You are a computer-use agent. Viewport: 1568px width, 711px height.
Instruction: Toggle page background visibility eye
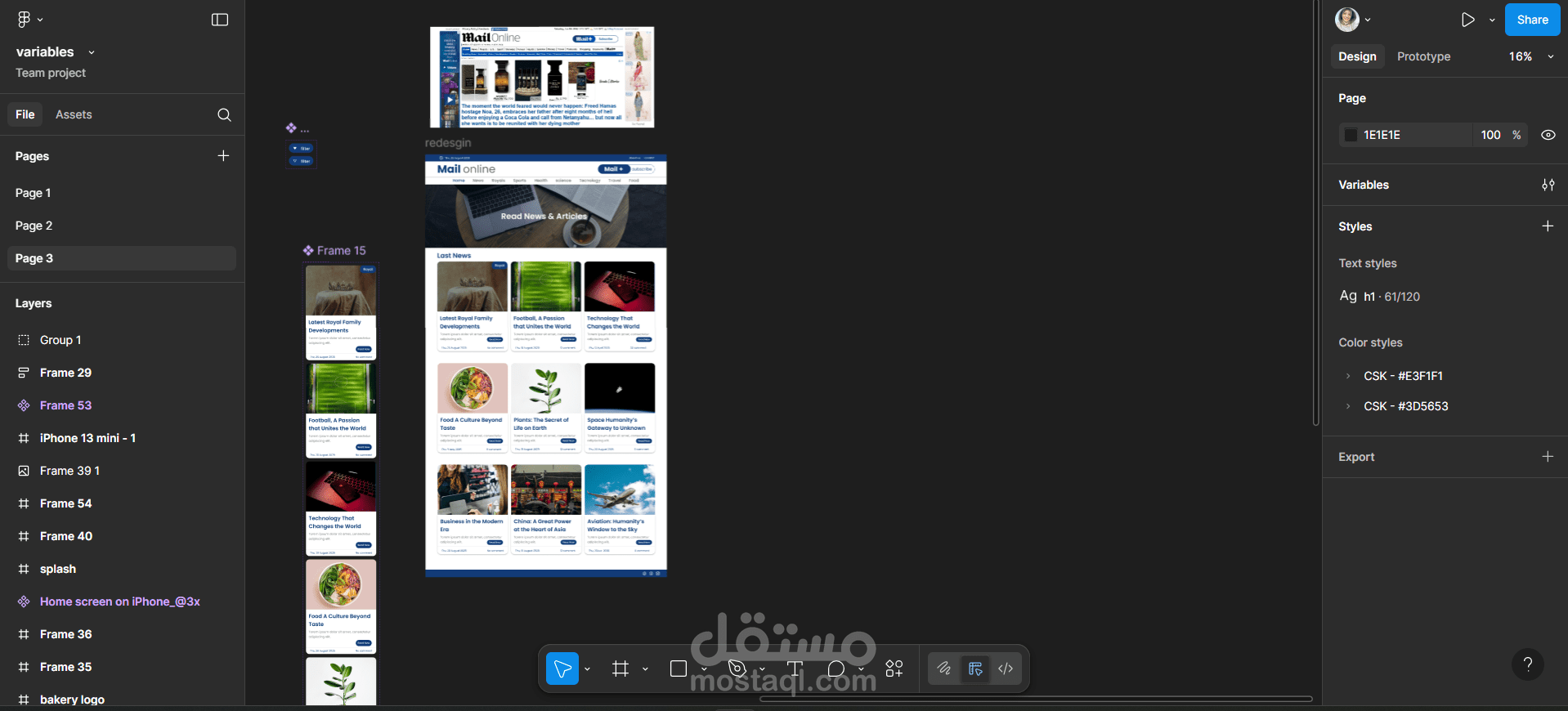point(1548,135)
